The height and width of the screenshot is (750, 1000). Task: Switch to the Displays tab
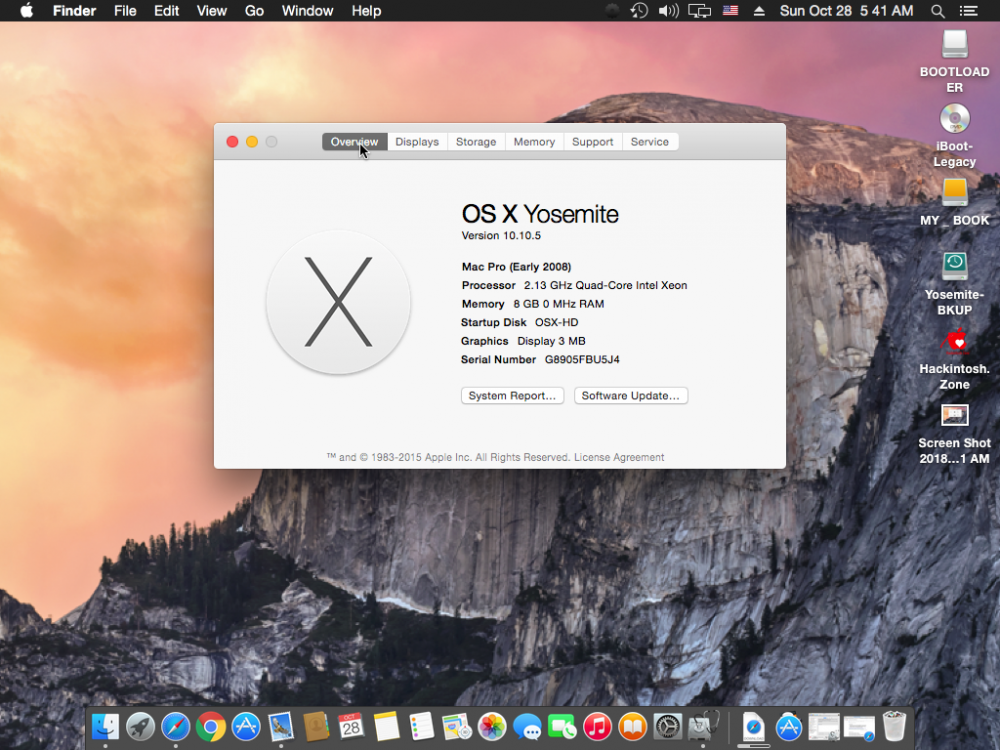click(x=417, y=142)
